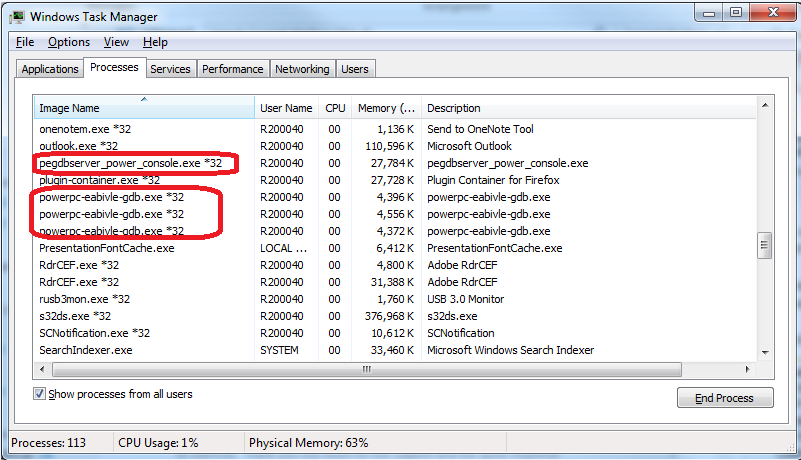Click the horizontal scrollbar thumb
Image resolution: width=801 pixels, height=460 pixels.
coord(367,369)
